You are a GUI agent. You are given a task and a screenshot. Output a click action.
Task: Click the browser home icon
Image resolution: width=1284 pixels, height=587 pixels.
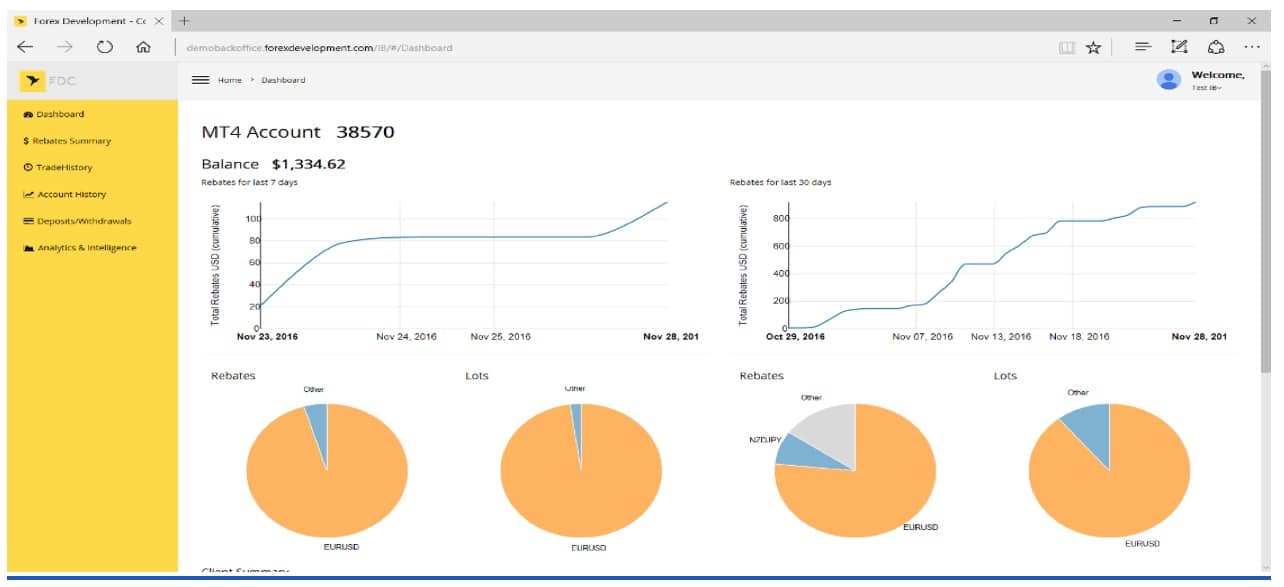pos(143,47)
